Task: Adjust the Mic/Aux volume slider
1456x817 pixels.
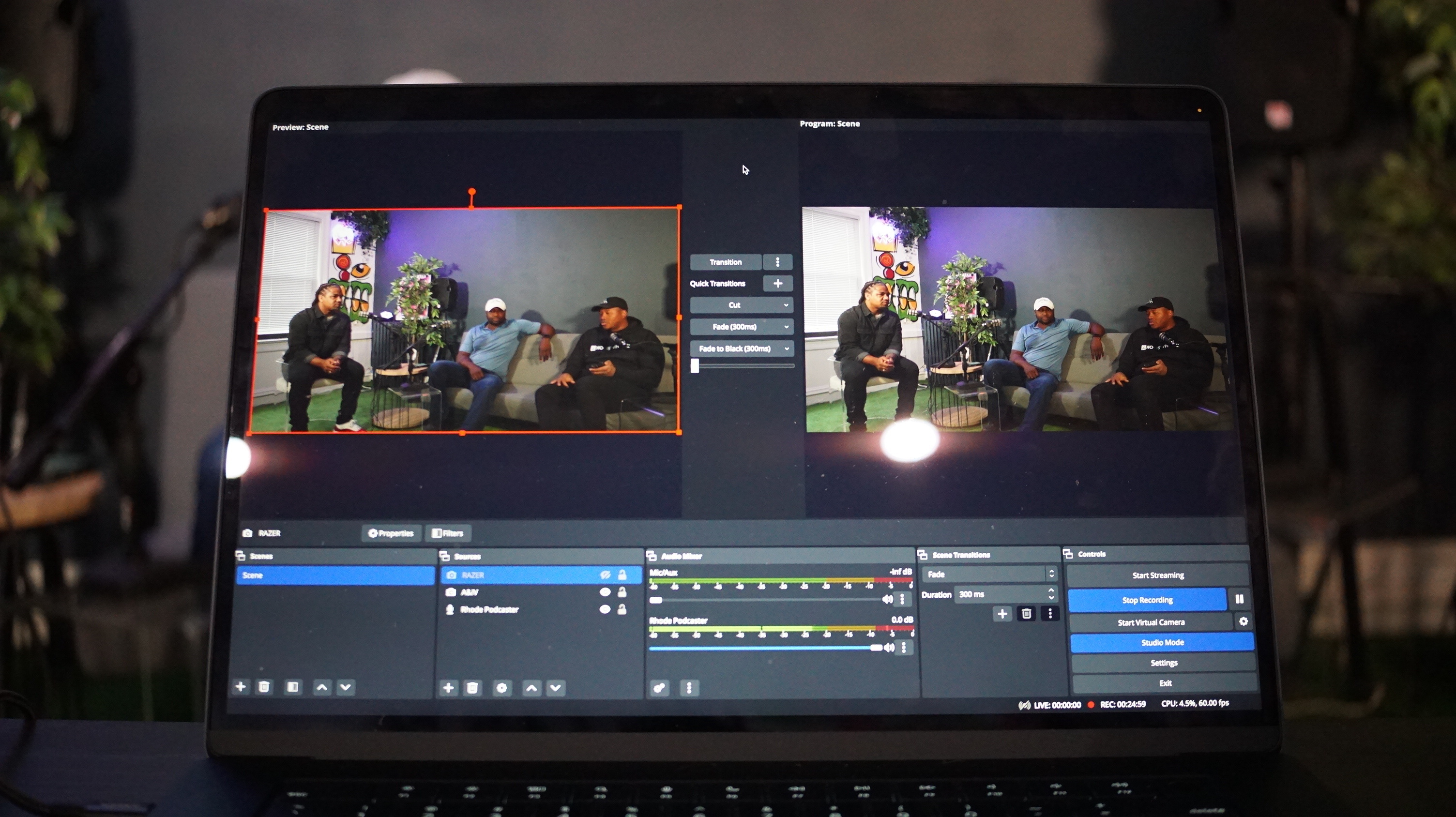Action: click(656, 600)
